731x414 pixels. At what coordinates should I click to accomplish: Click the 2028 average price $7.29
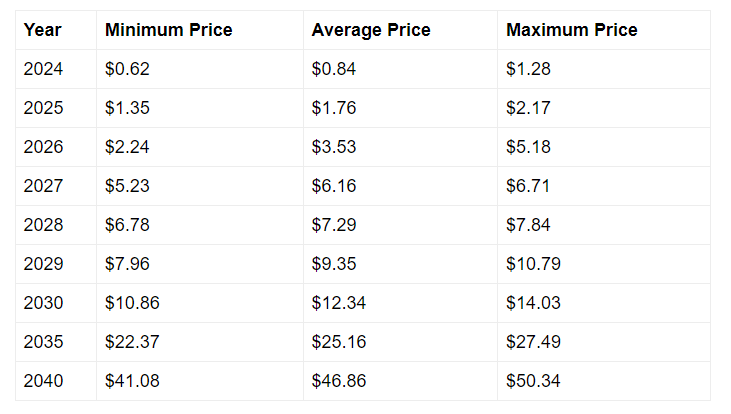(x=334, y=225)
